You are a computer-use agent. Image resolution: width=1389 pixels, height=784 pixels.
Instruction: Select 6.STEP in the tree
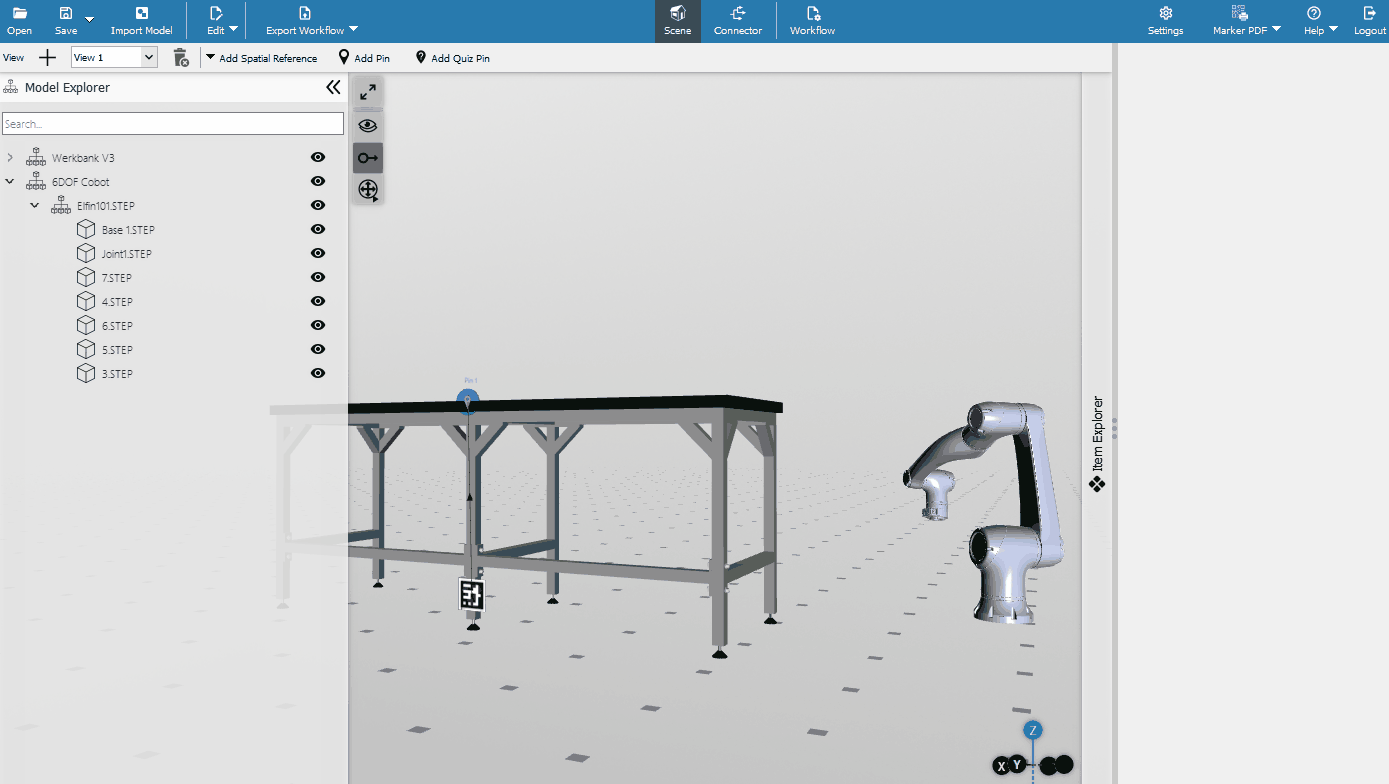117,326
